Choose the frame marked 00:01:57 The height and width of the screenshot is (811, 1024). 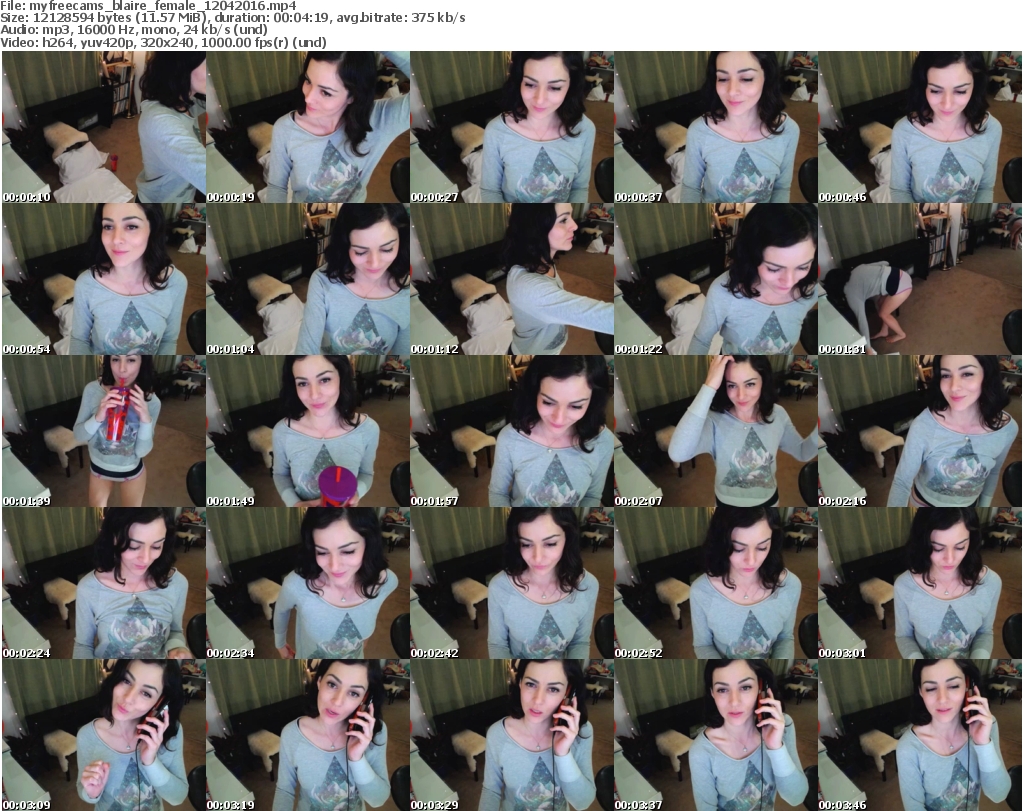coord(512,432)
